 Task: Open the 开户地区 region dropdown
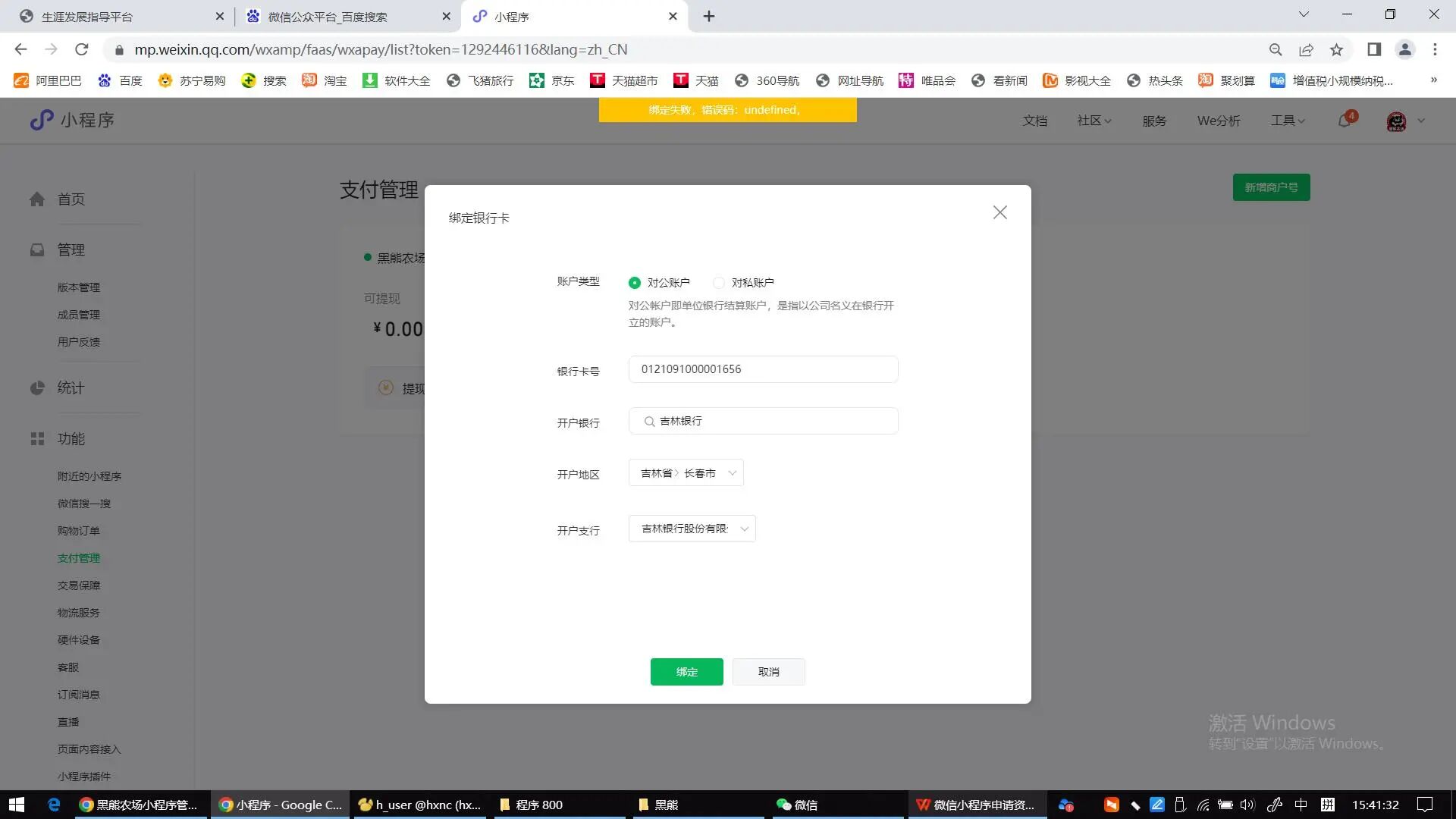(686, 473)
